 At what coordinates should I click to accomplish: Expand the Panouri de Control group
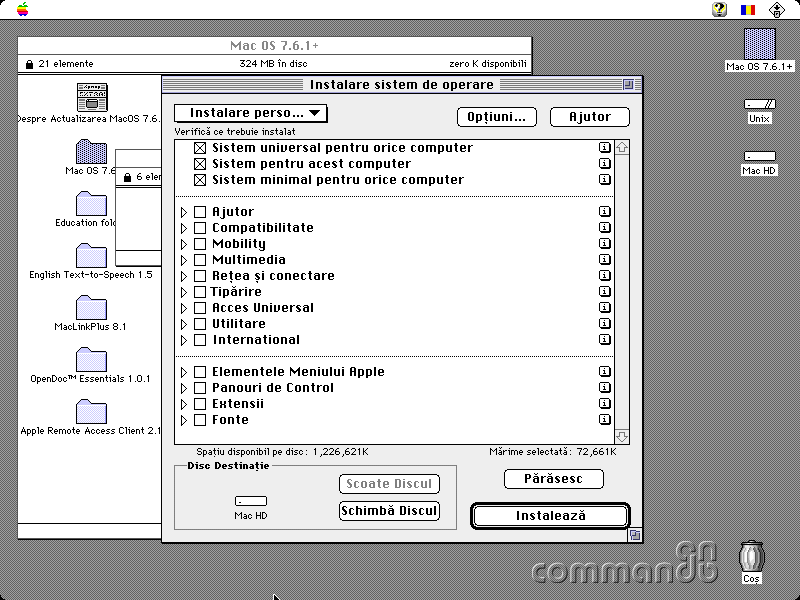click(184, 388)
